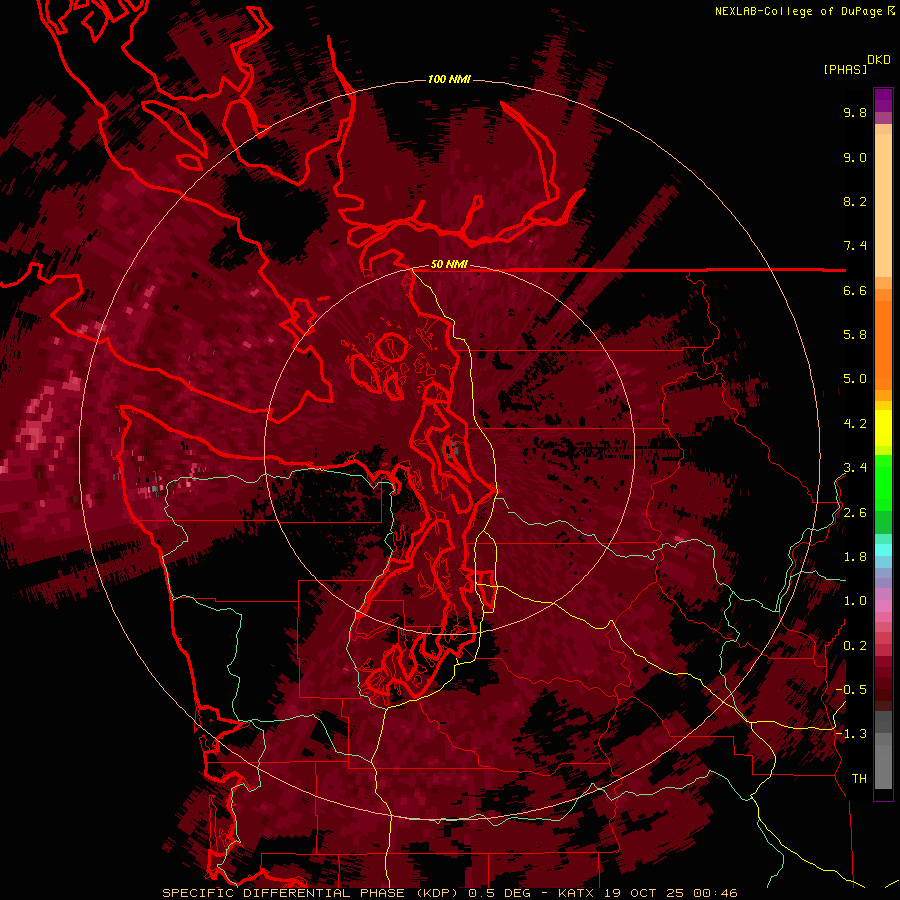Screen dimensions: 900x900
Task: Click the 19 OCT 25 00:46 timestamp
Action: 670,893
